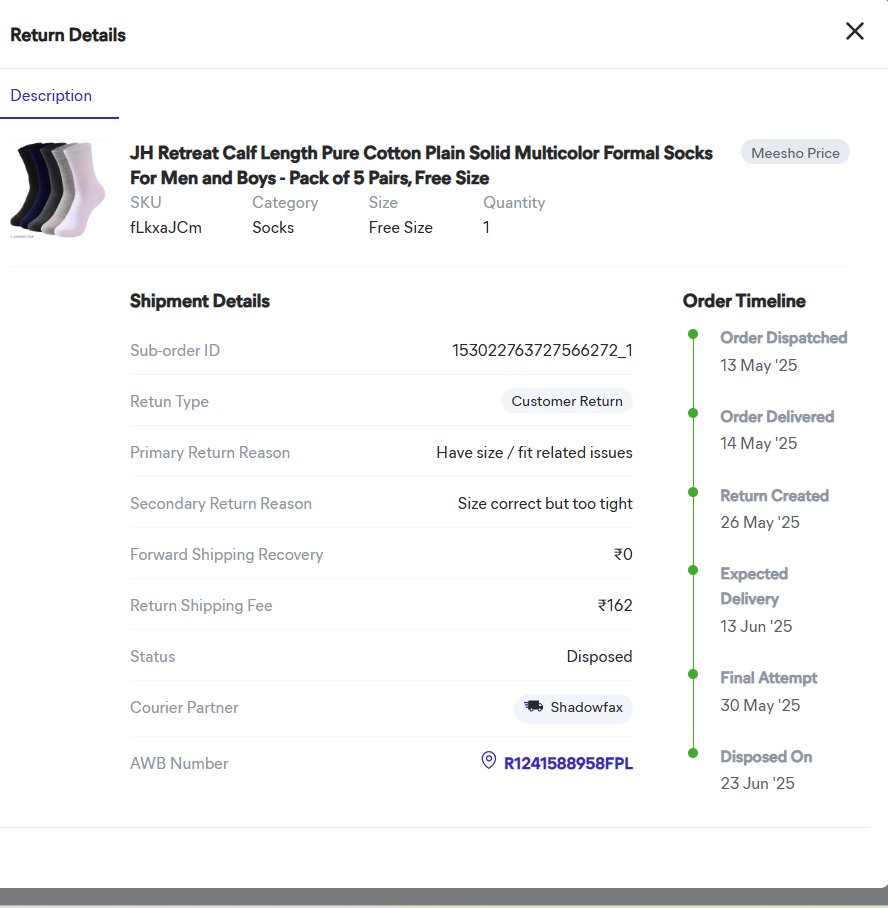
Task: Click the dispatched date 13 May '25
Action: pos(758,365)
